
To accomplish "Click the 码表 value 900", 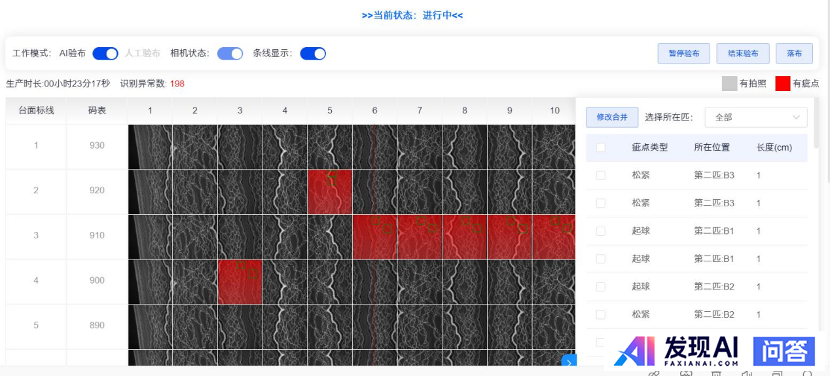I will coord(97,281).
